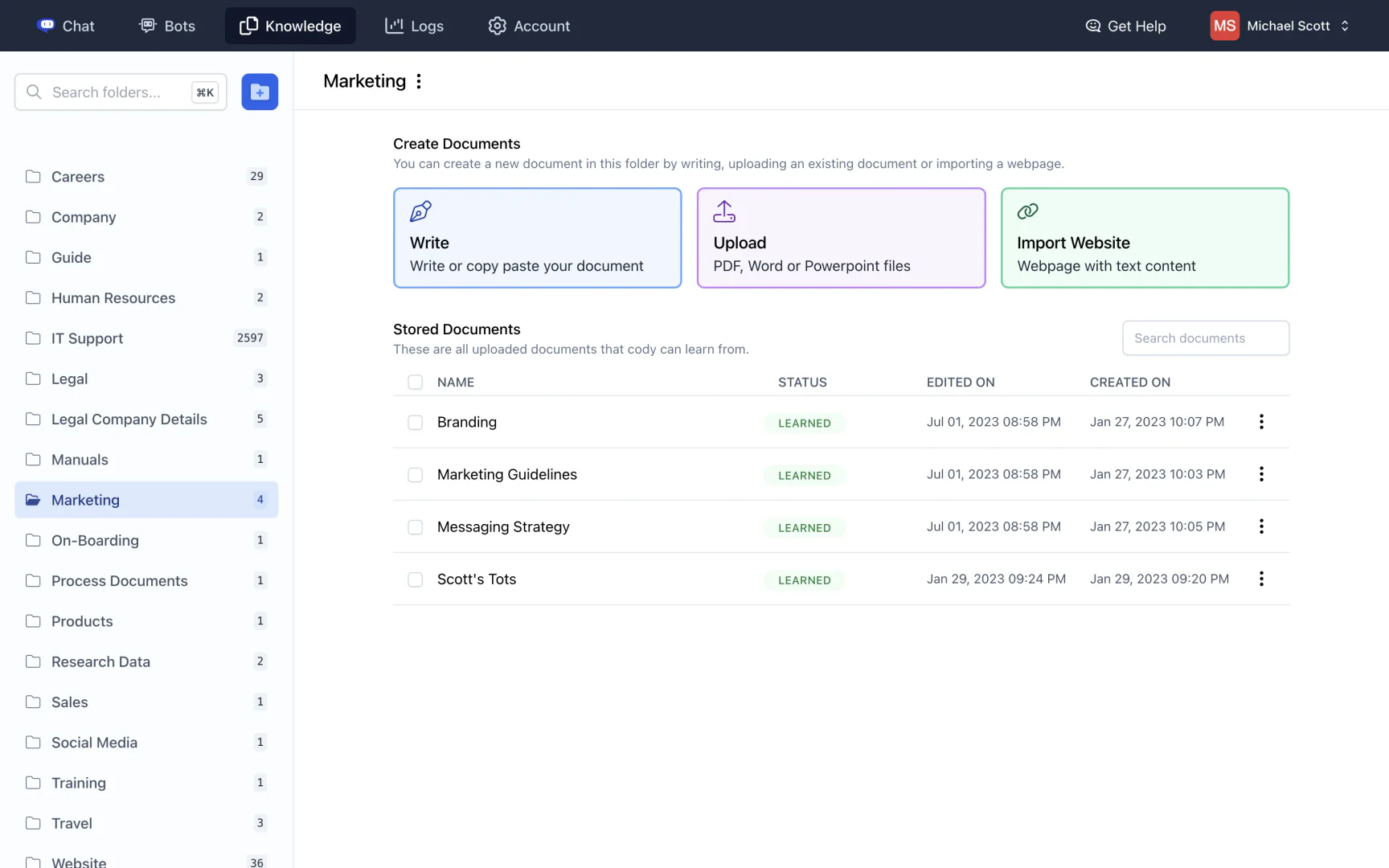The height and width of the screenshot is (868, 1389).
Task: Focus the Search documents field
Action: (x=1205, y=338)
